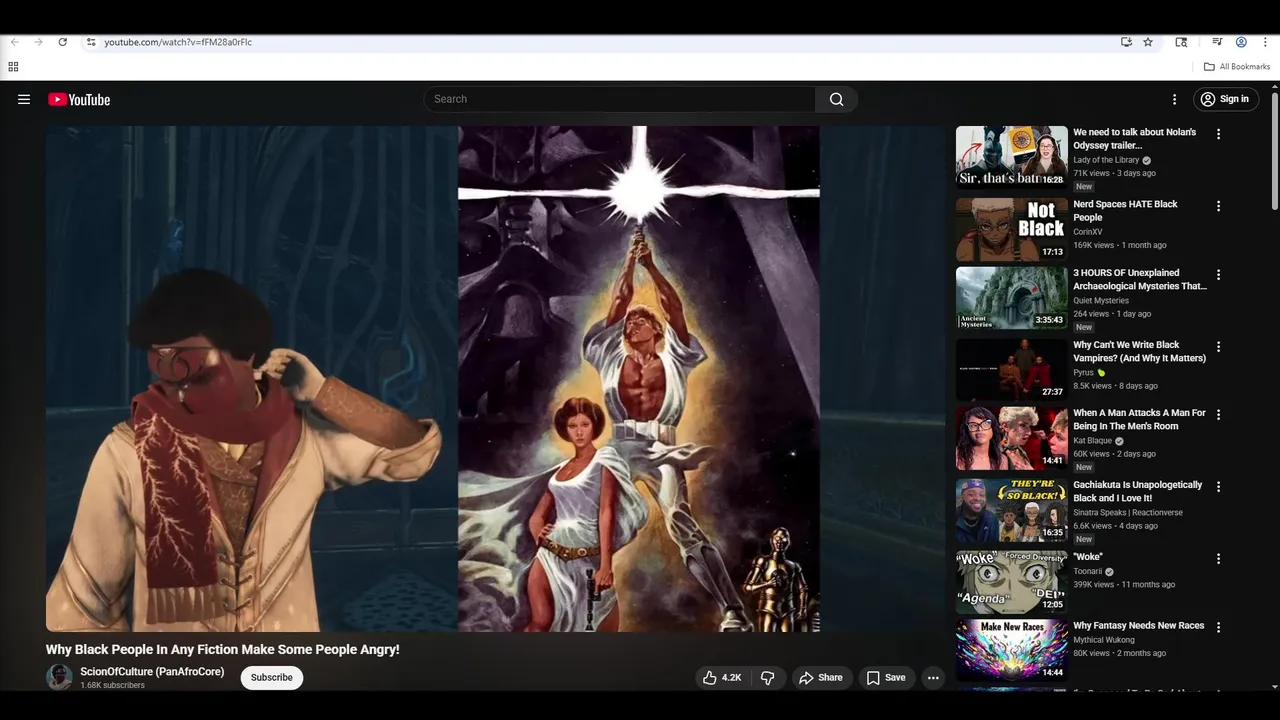This screenshot has width=1280, height=720.
Task: Click the Sign in button
Action: point(1226,99)
